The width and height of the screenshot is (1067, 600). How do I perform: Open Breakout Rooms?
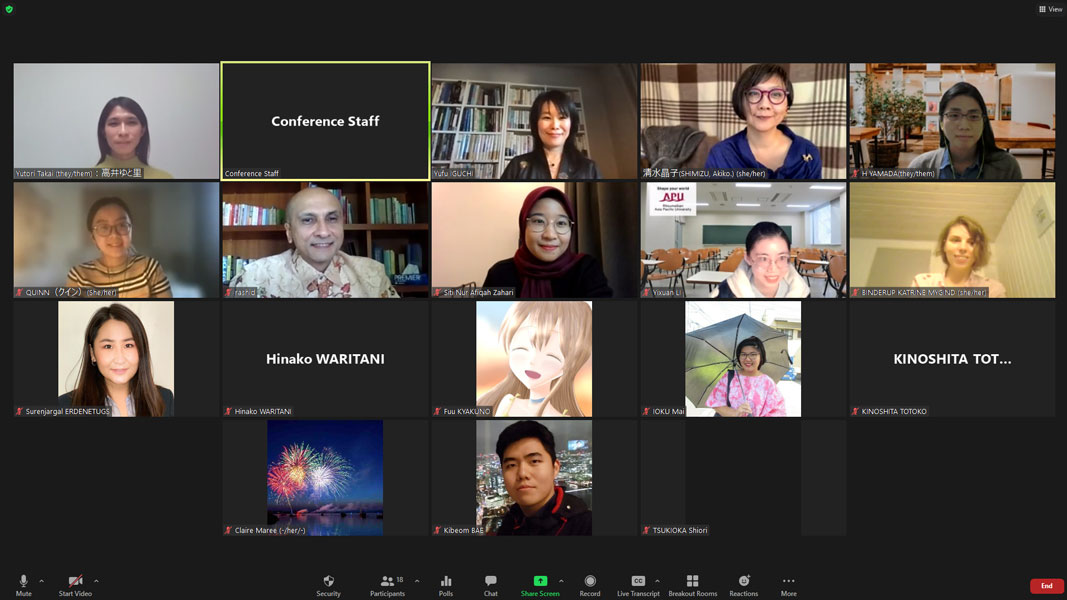click(x=692, y=585)
